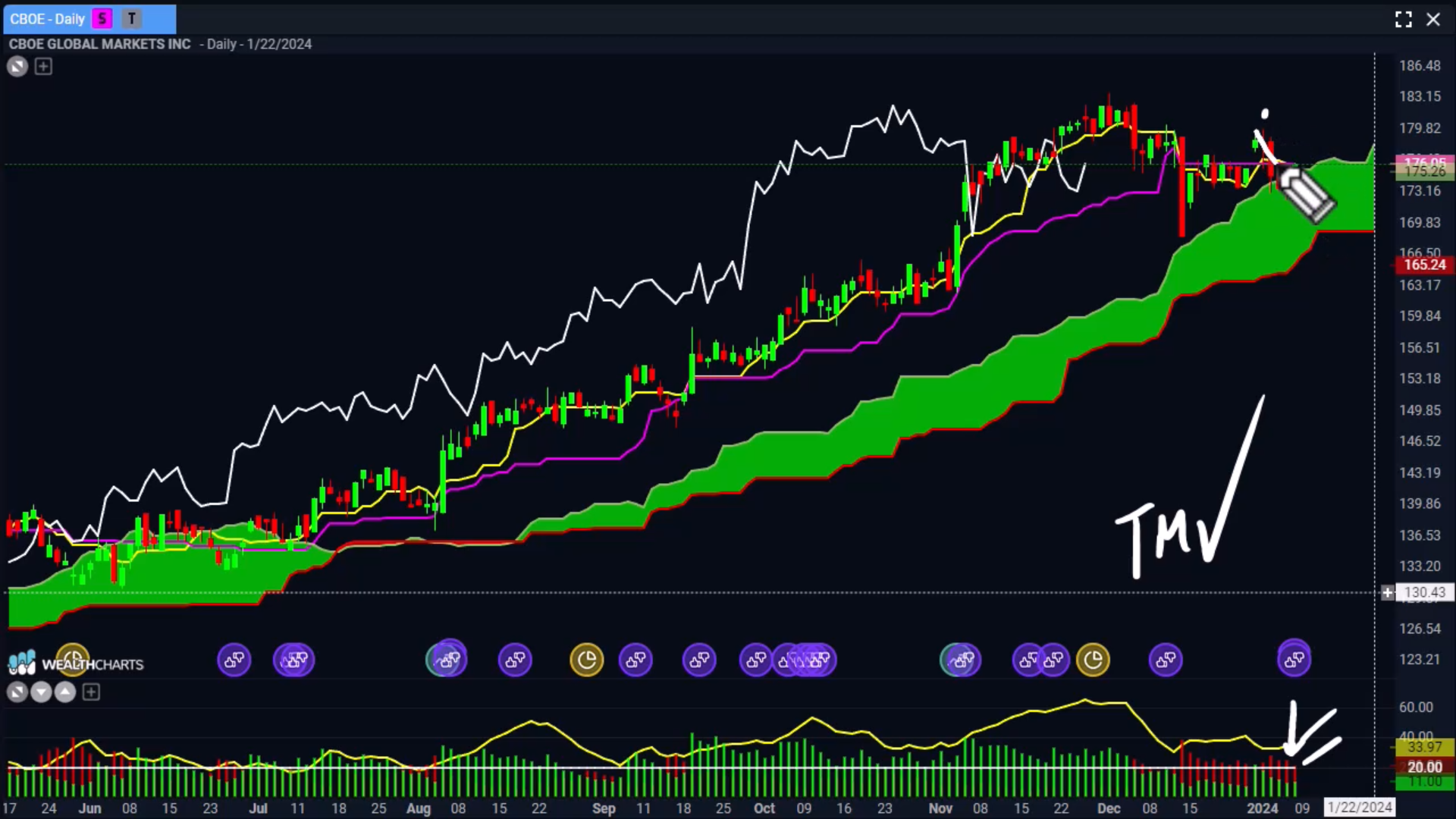Open purple event marker between Dec 08 and 15
This screenshot has width=1456, height=819.
pyautogui.click(x=1166, y=660)
